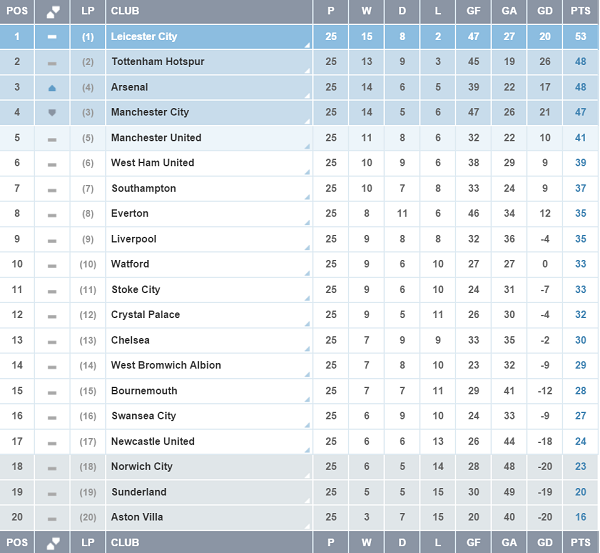Viewport: 600px width, 553px height.
Task: Sort table by PTS column header
Action: pyautogui.click(x=580, y=12)
